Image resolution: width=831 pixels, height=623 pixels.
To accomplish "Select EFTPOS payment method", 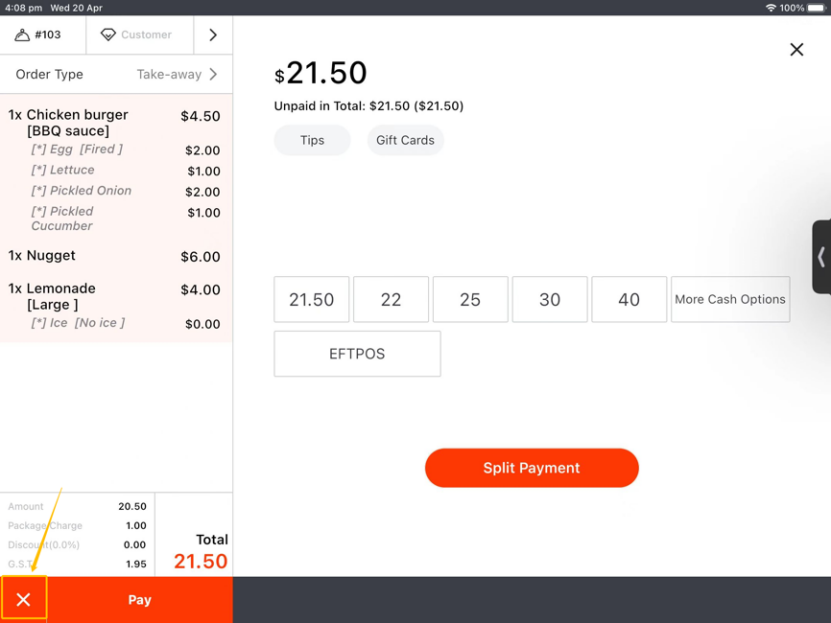I will click(x=357, y=354).
